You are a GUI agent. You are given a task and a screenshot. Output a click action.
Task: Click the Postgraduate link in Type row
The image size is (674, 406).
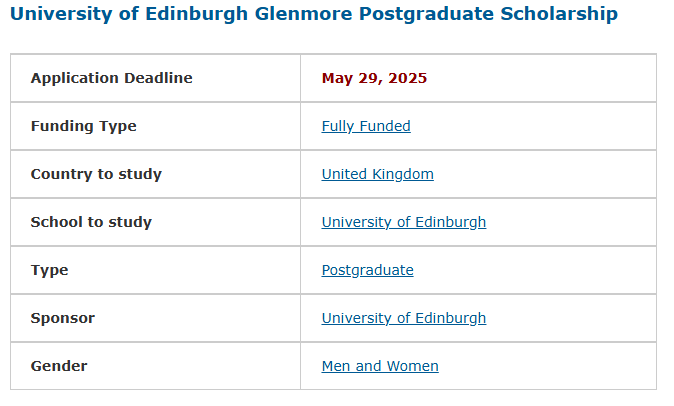(367, 270)
